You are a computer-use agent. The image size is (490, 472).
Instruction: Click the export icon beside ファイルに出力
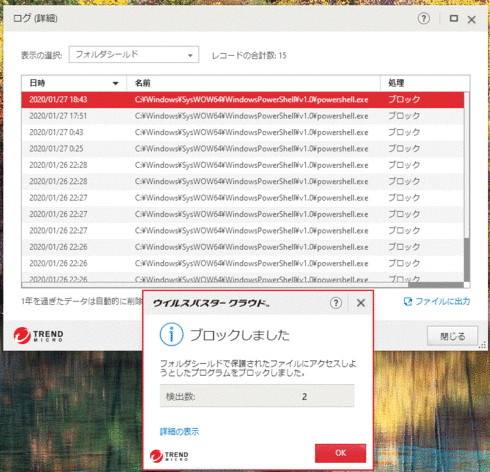(408, 302)
